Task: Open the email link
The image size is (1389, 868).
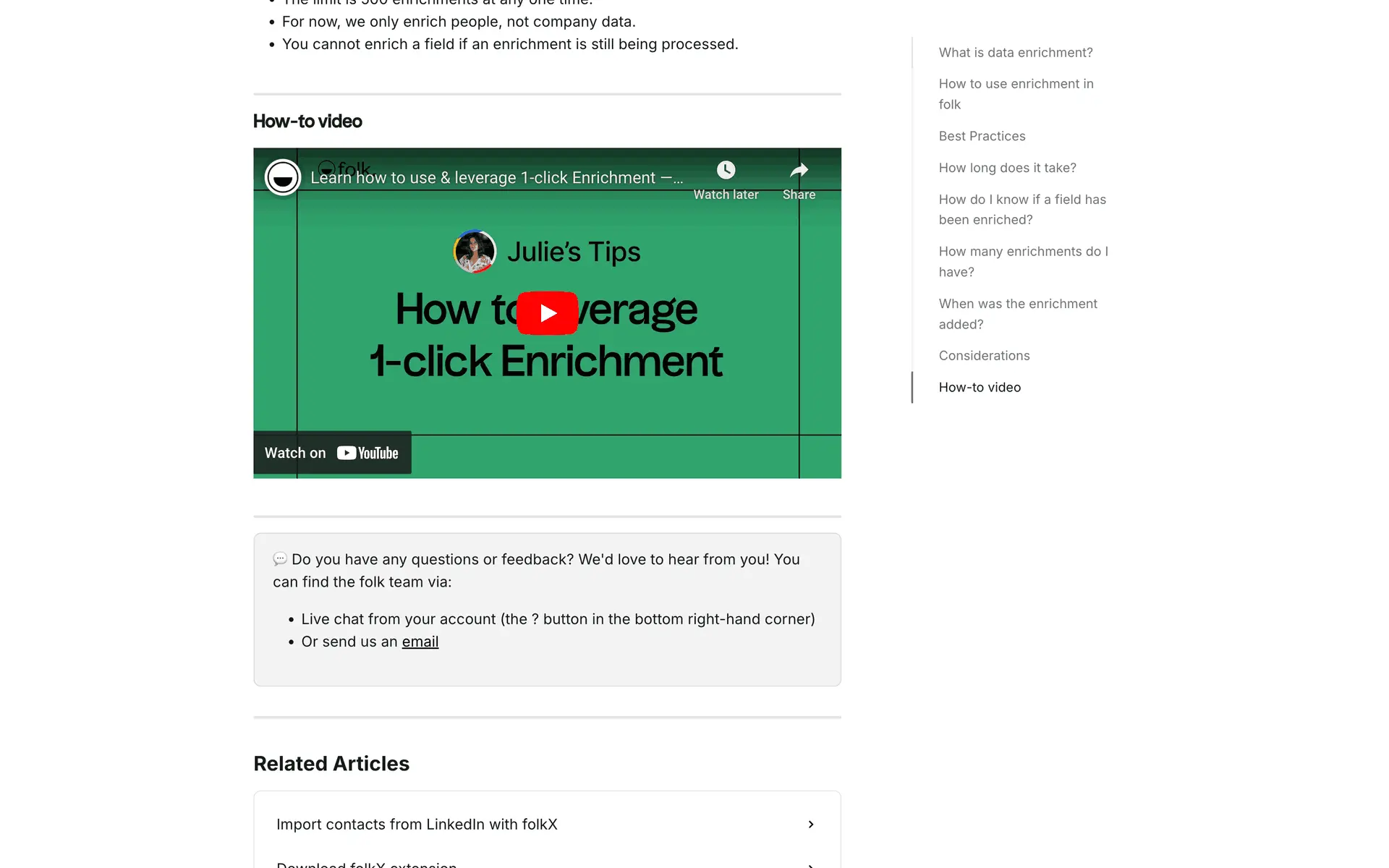Action: [x=420, y=642]
